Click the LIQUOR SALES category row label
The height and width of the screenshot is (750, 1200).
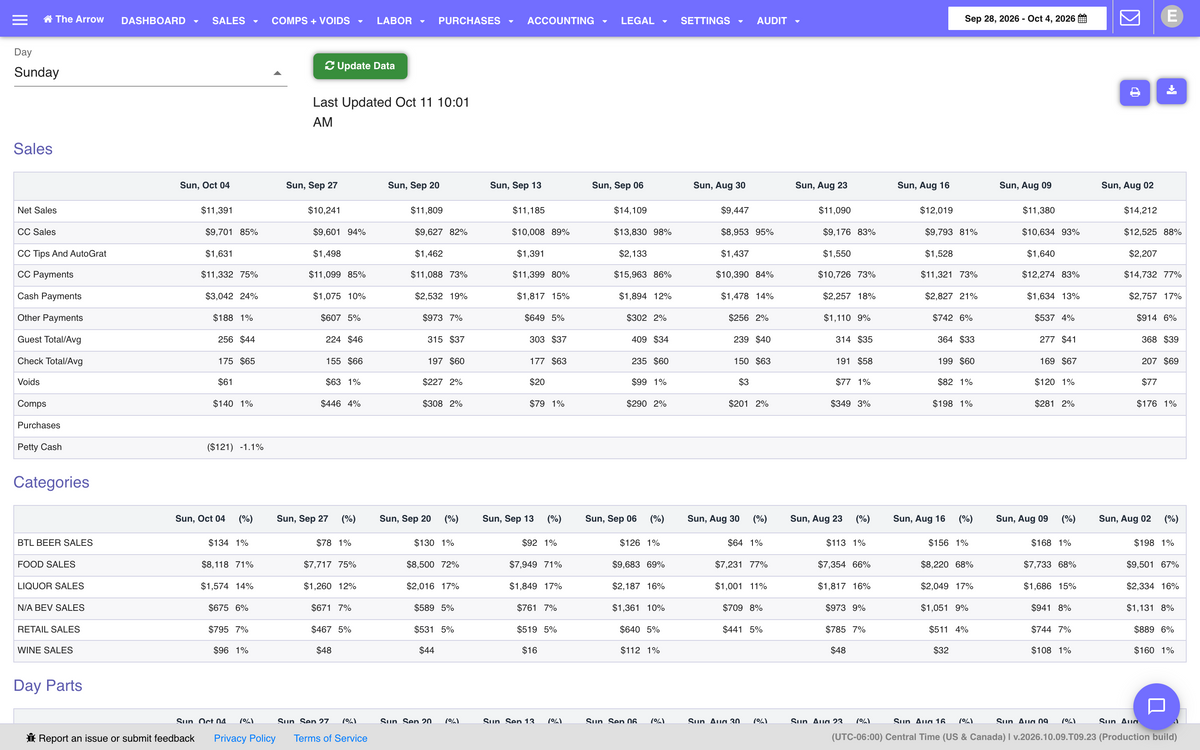tap(50, 586)
